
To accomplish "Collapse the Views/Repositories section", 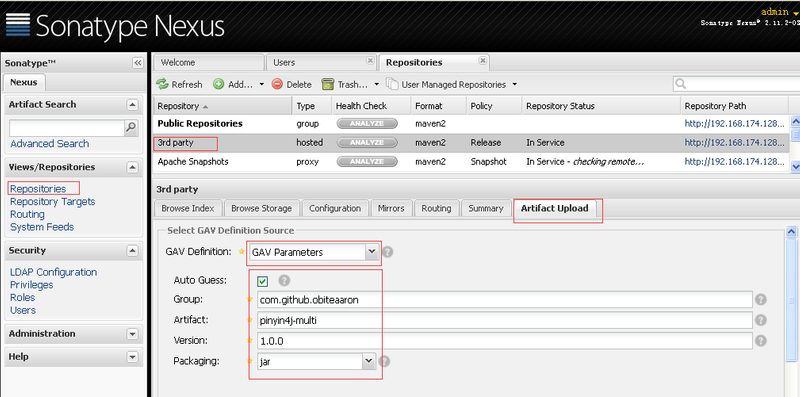I will click(x=132, y=167).
